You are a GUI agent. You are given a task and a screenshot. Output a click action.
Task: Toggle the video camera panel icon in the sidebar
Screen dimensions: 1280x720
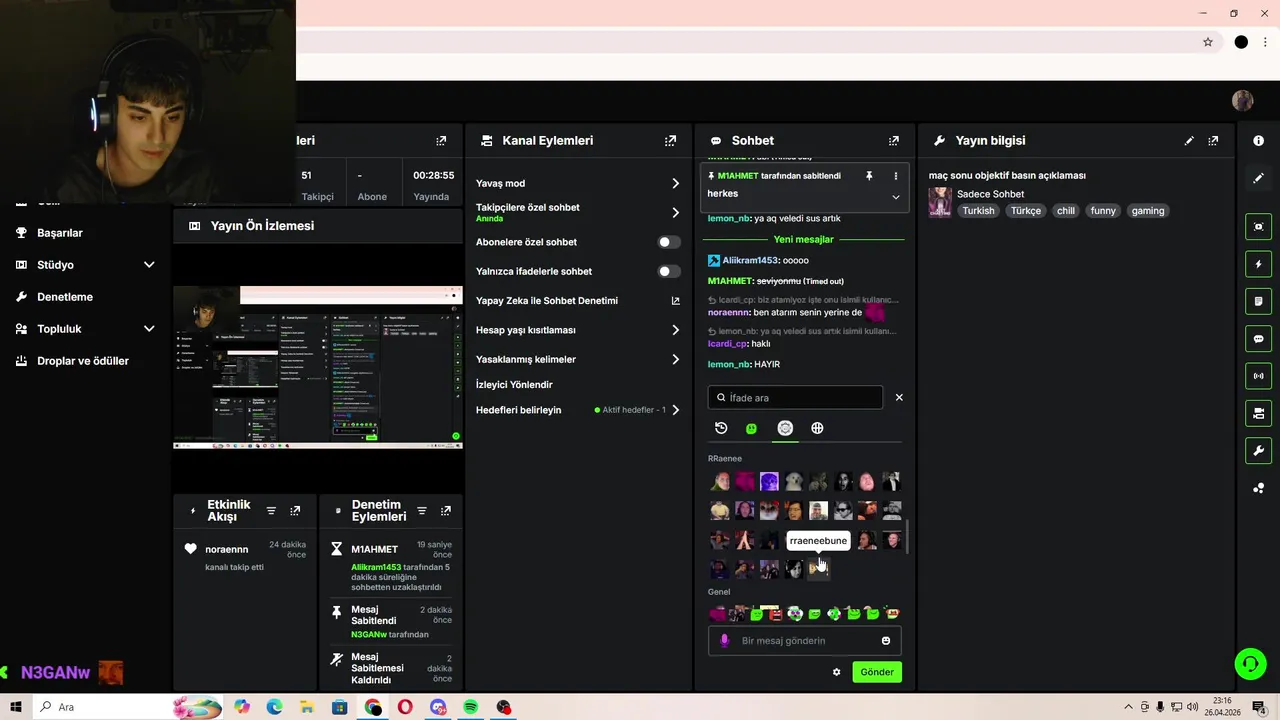pos(1258,413)
